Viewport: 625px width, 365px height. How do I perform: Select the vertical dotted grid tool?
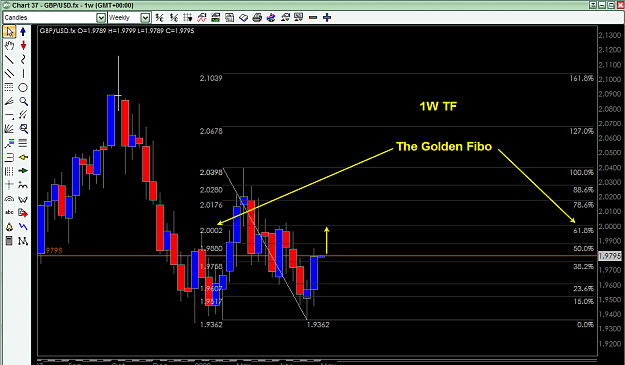(x=9, y=171)
